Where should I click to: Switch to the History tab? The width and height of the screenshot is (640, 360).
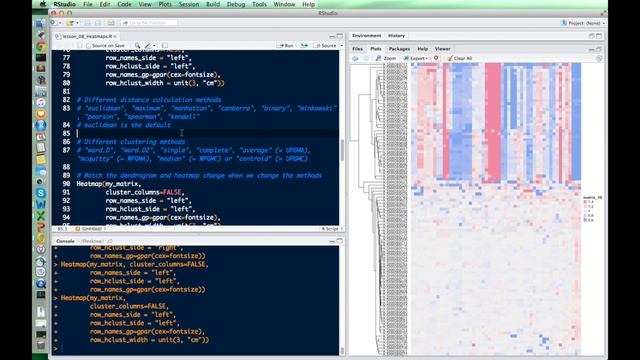coord(396,36)
